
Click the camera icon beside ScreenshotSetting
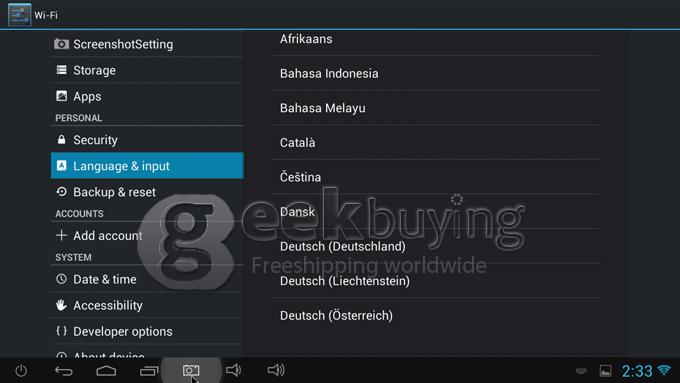pos(61,44)
